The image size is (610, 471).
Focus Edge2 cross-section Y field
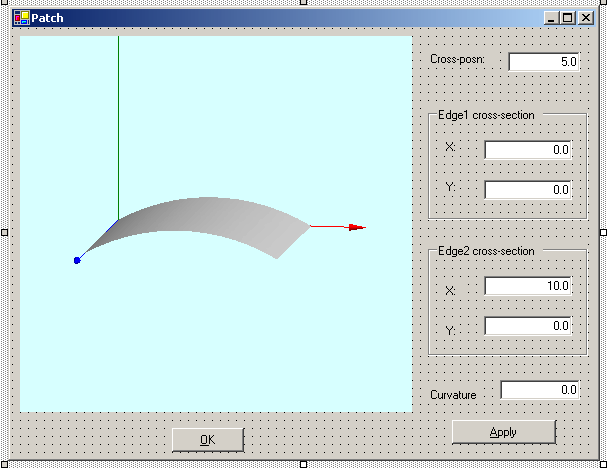[528, 326]
